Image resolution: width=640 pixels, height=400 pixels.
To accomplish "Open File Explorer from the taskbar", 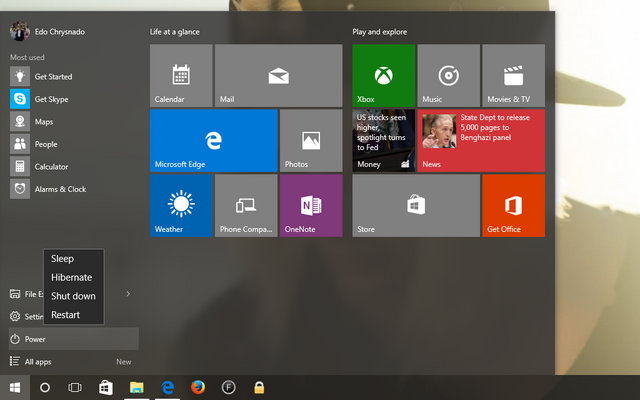I will pyautogui.click(x=137, y=387).
